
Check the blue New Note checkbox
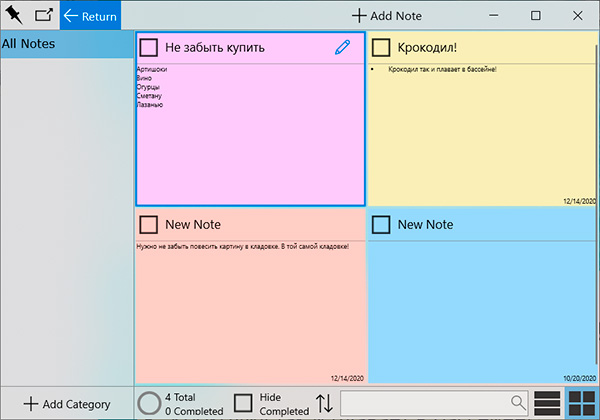point(381,225)
